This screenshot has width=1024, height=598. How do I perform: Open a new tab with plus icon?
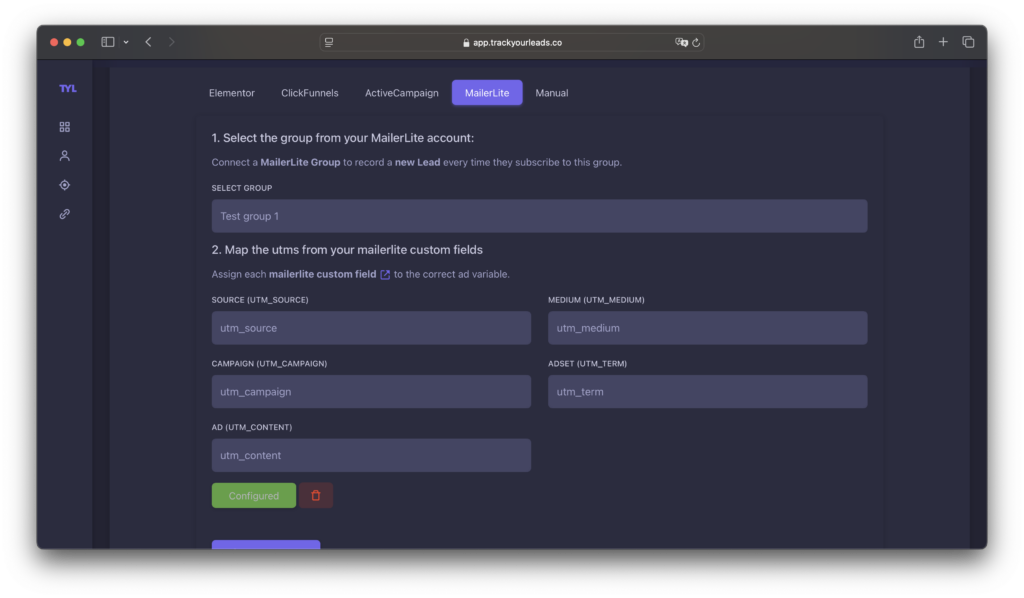click(x=943, y=42)
